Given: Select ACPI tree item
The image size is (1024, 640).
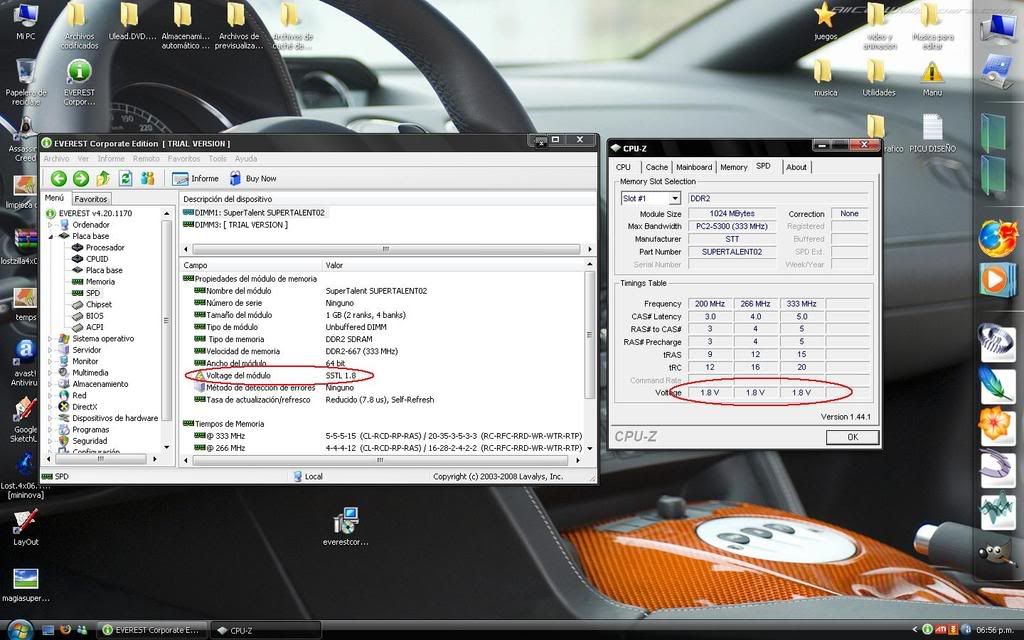Looking at the screenshot, I should [95, 327].
